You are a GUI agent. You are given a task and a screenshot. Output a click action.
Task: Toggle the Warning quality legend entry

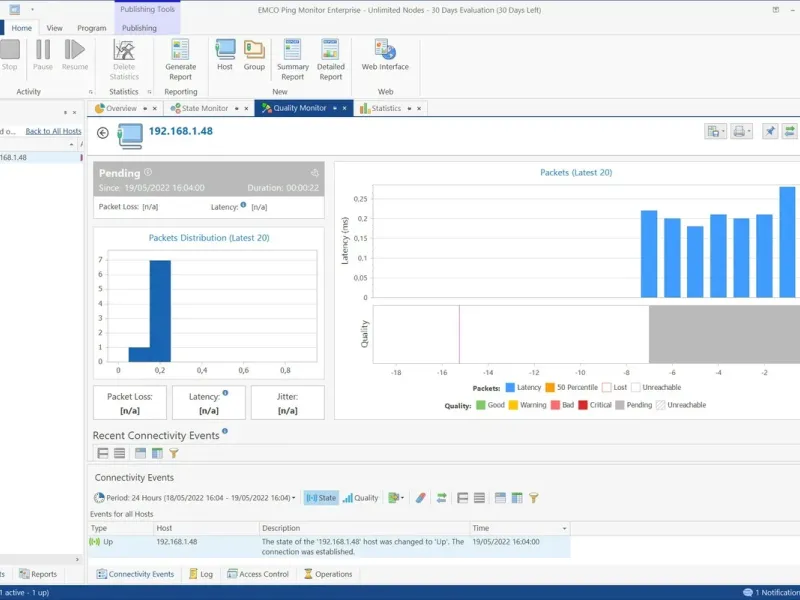[527, 405]
